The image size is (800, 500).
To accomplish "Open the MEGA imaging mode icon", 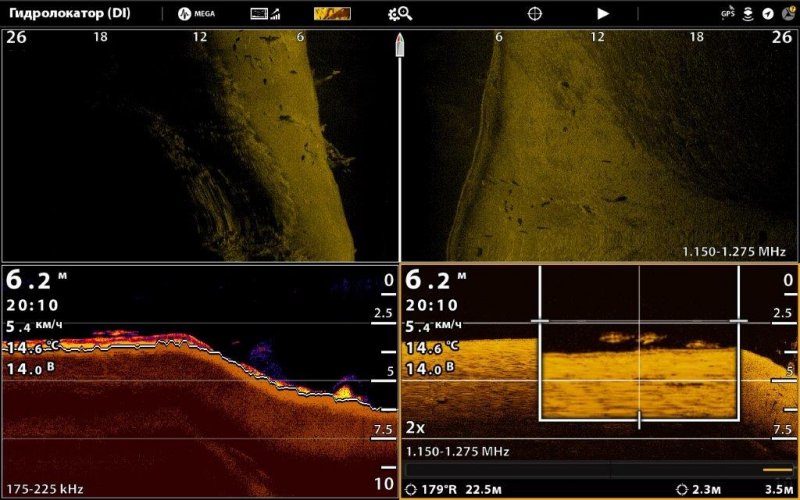I will point(197,14).
